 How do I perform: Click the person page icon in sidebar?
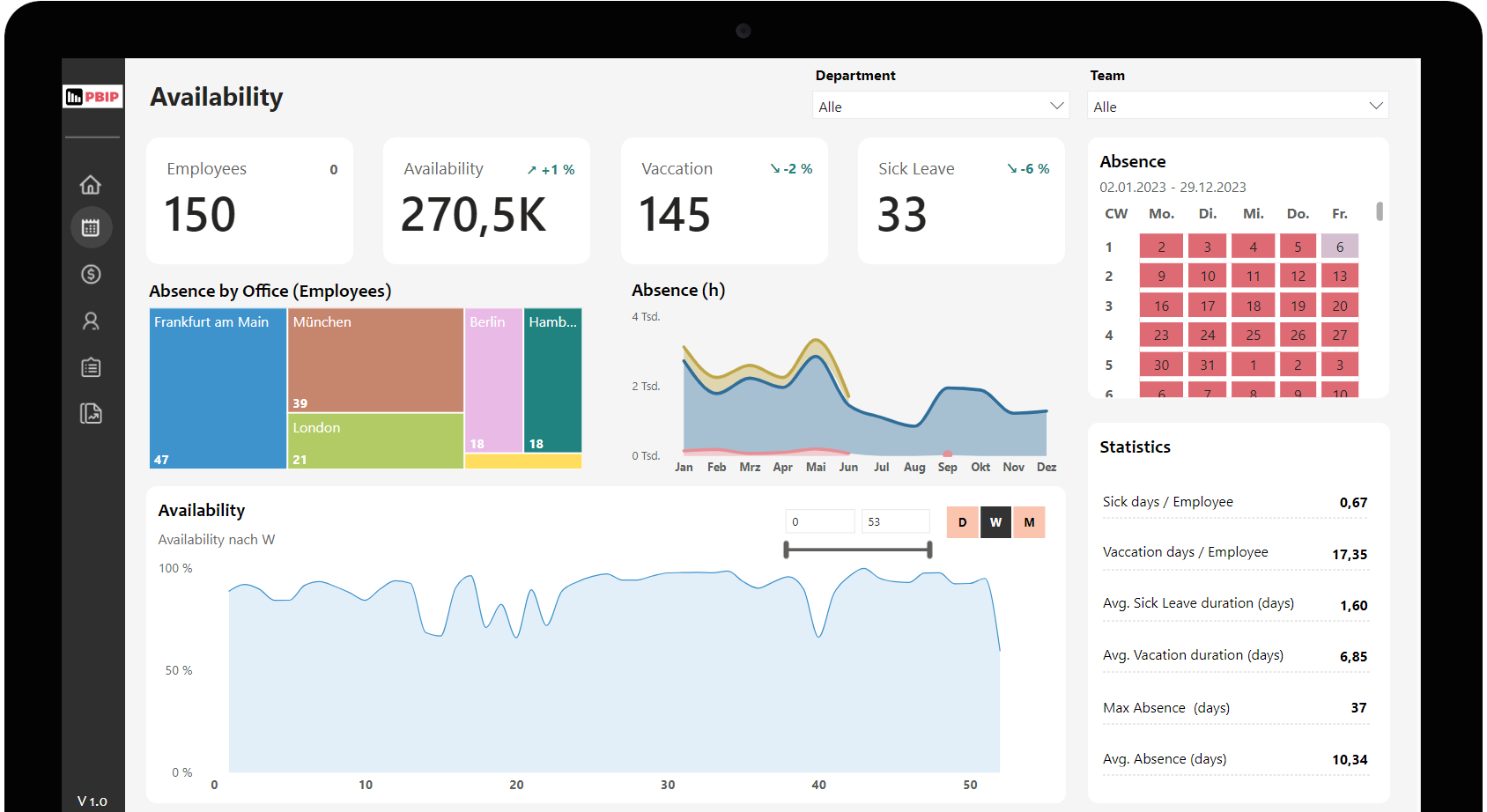[x=91, y=321]
